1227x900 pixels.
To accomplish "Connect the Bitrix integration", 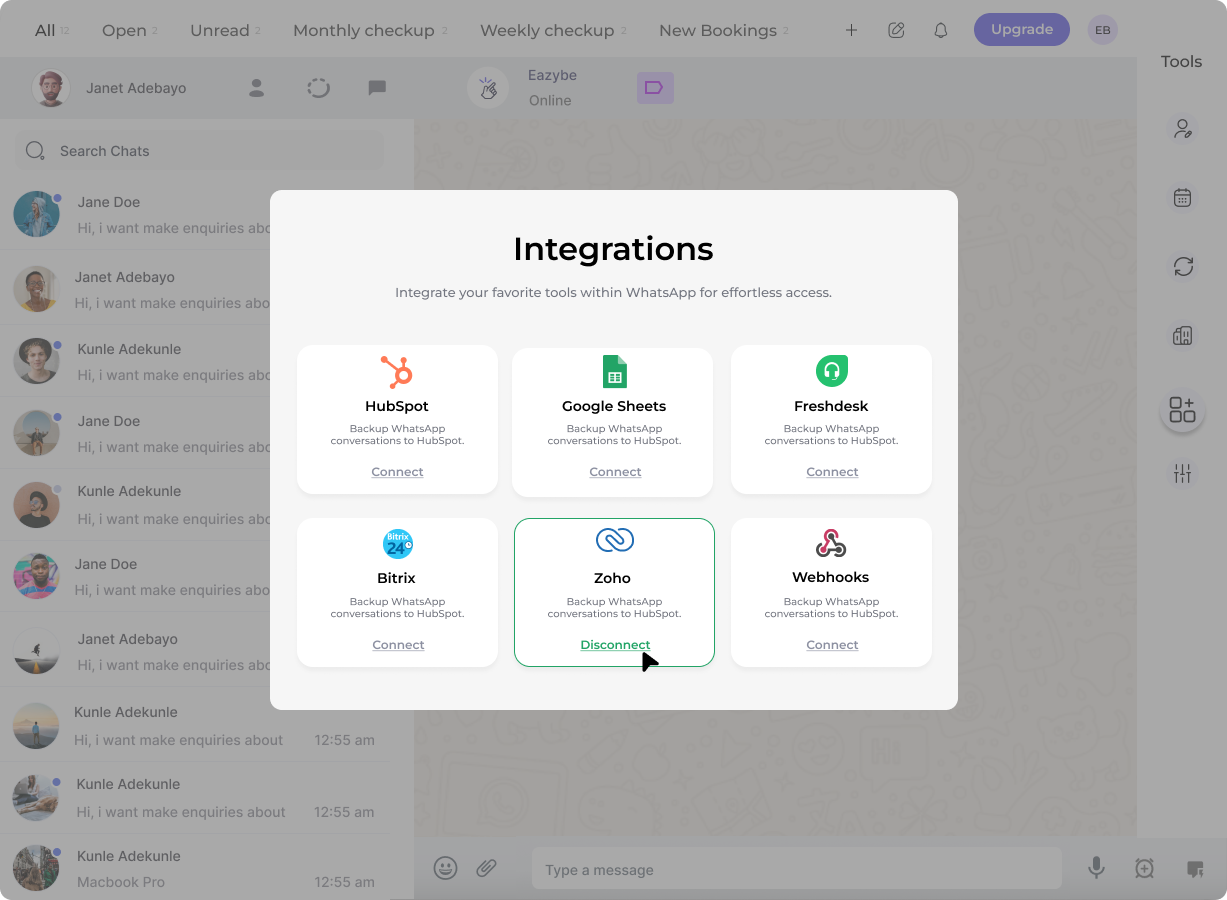I will (x=398, y=645).
